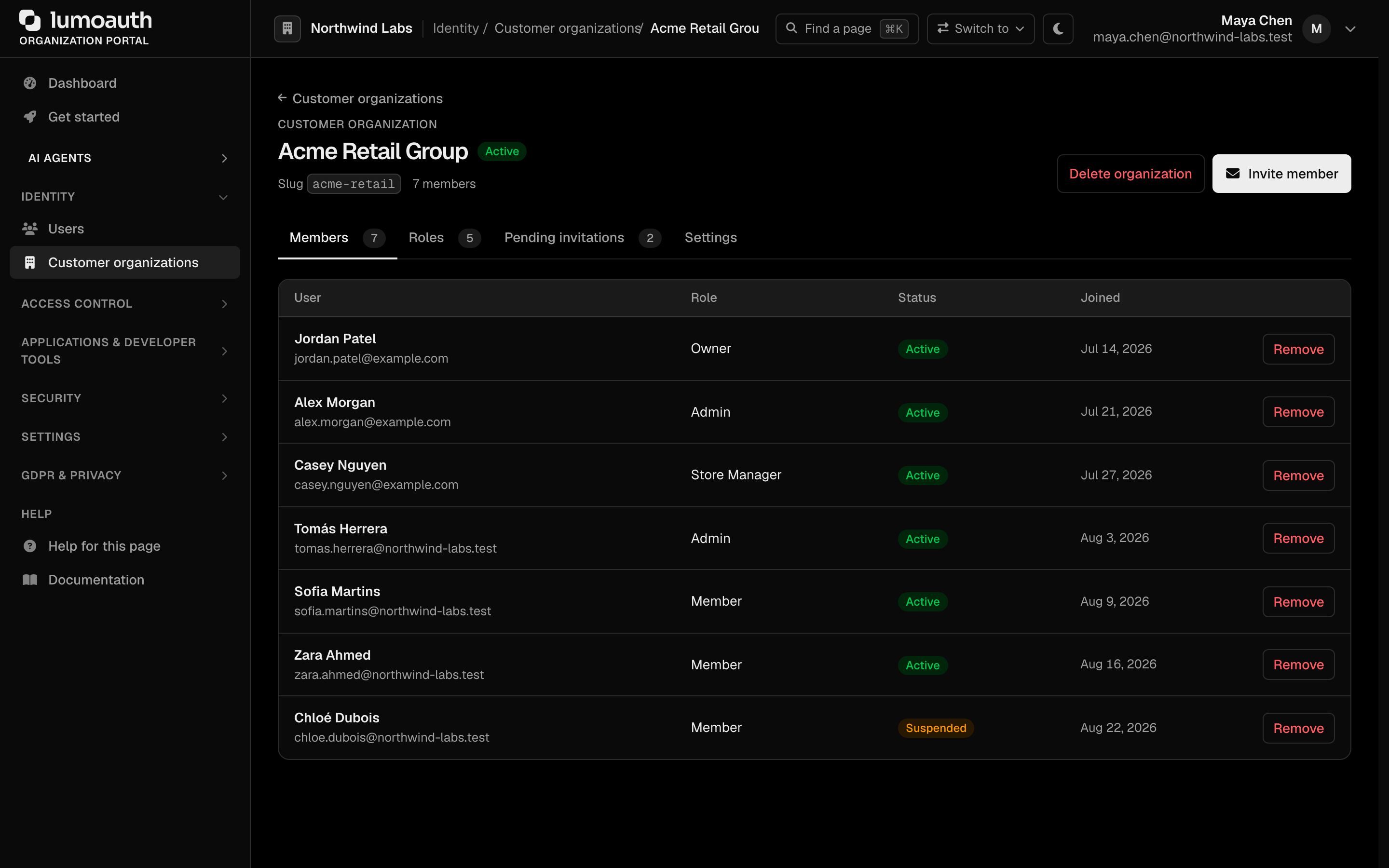
Task: Expand Applications & Developer Tools section
Action: pyautogui.click(x=125, y=351)
